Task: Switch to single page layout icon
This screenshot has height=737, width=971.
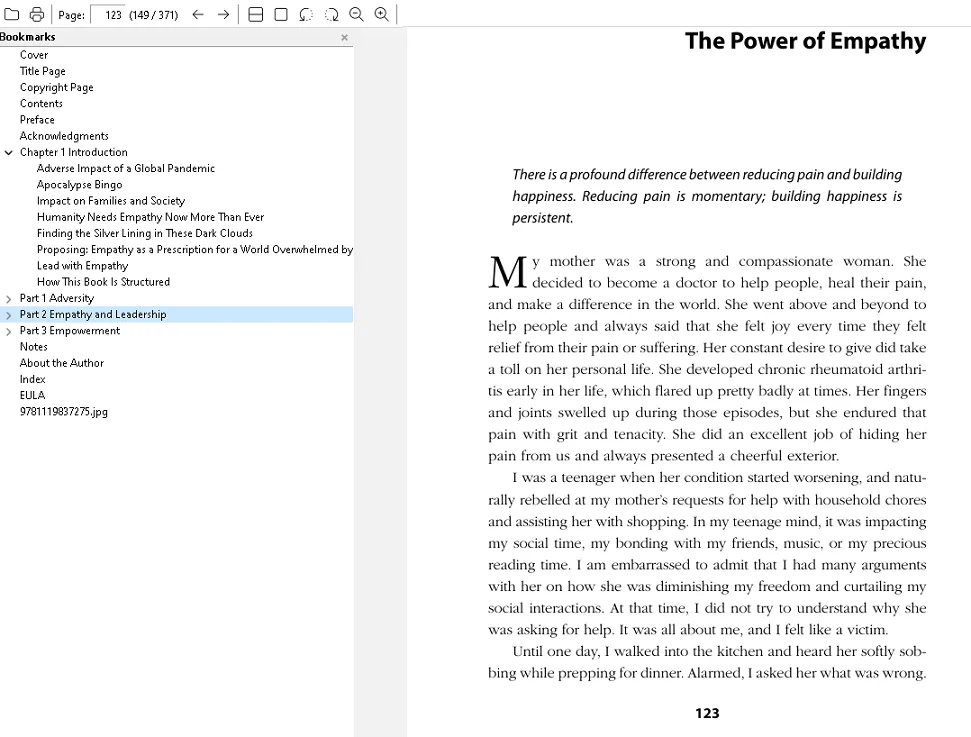Action: click(281, 14)
